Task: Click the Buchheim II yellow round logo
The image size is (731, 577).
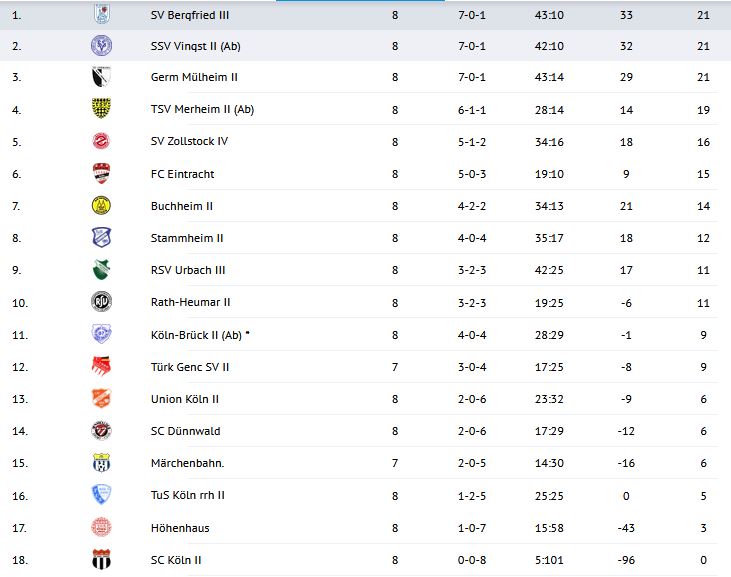Action: [x=101, y=206]
